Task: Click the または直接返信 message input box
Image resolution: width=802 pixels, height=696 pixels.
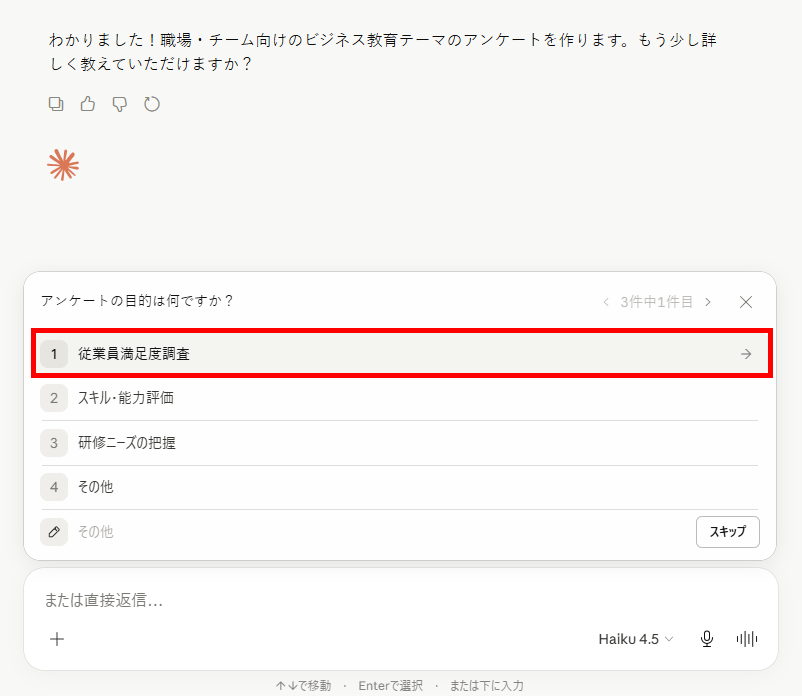Action: point(400,600)
